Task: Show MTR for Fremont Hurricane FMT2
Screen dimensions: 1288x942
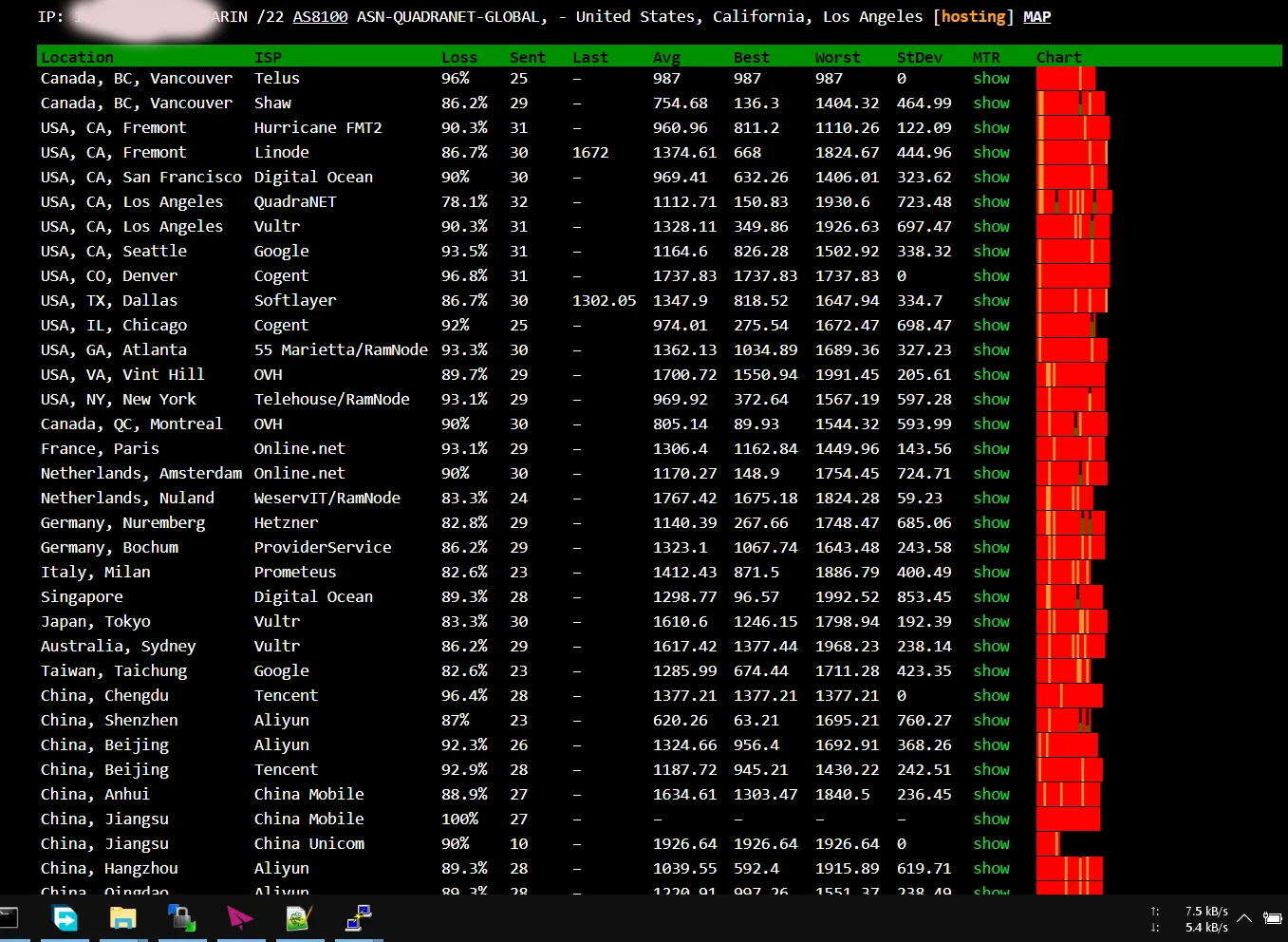Action: [991, 128]
